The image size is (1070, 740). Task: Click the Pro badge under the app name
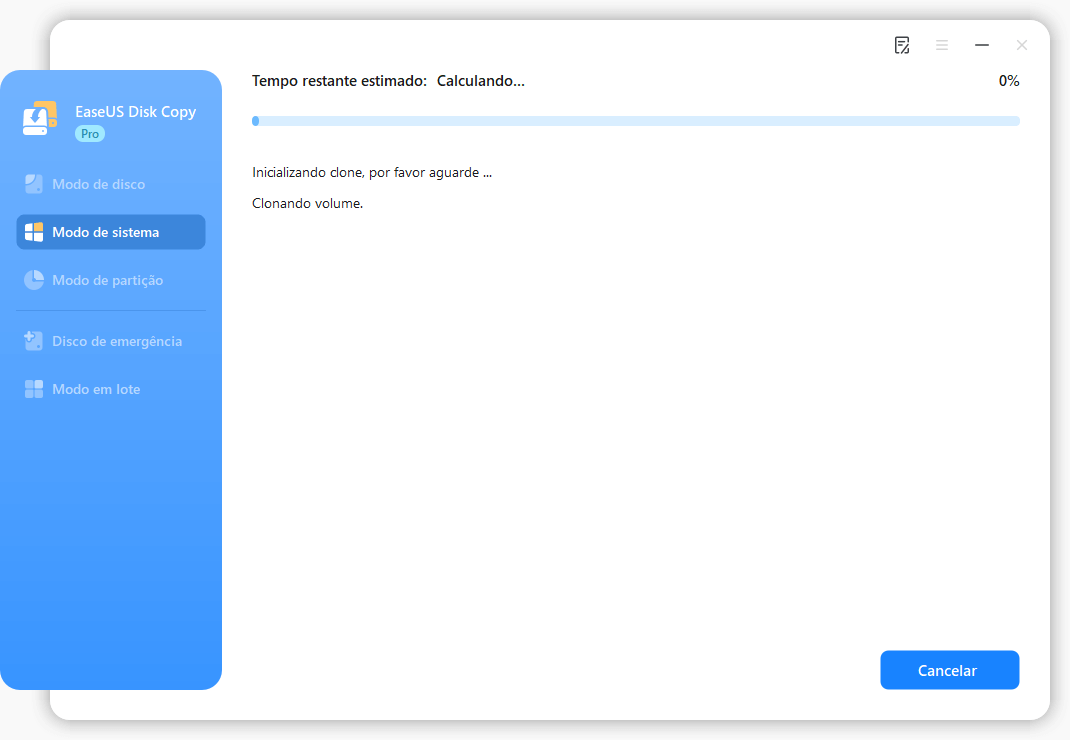[x=90, y=133]
